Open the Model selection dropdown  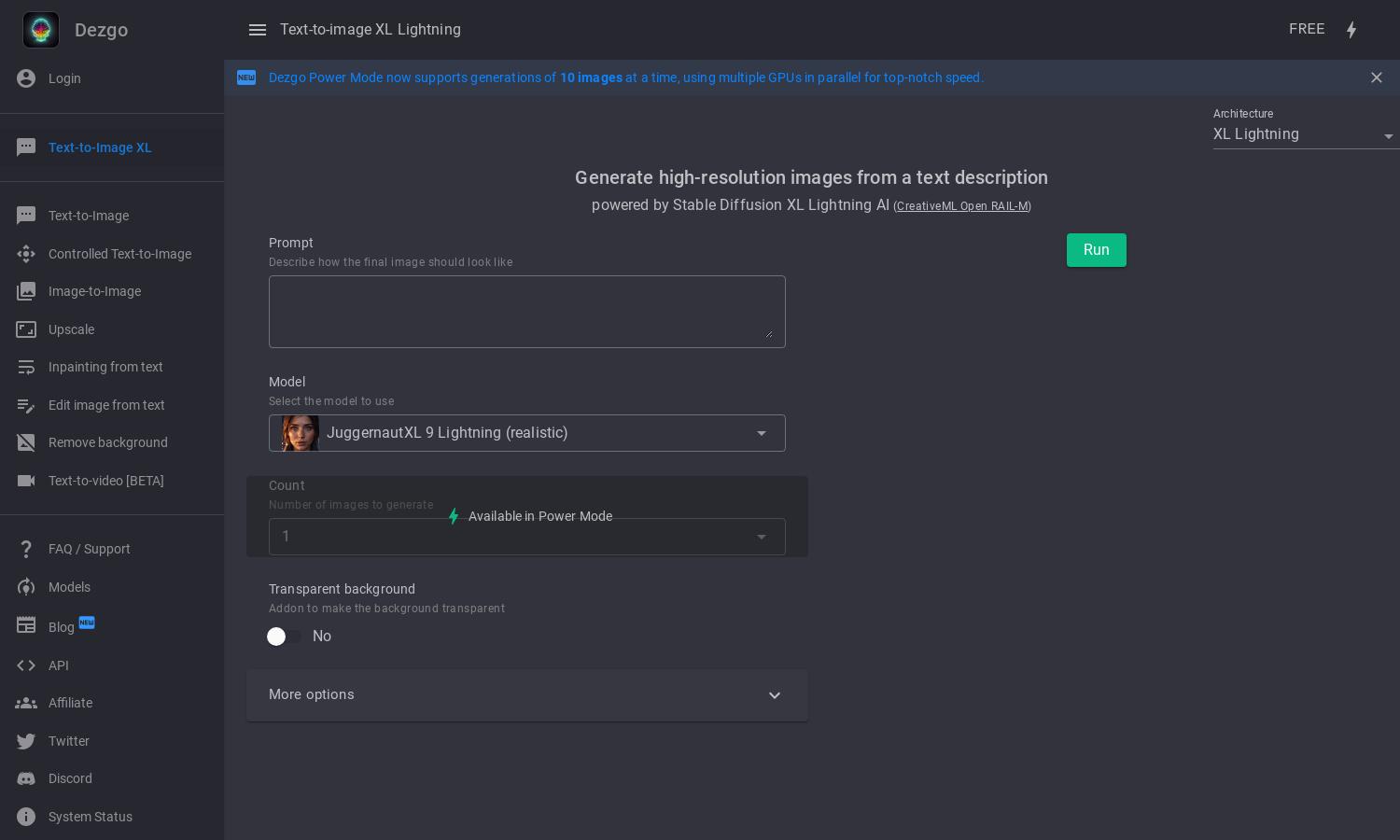pos(527,433)
